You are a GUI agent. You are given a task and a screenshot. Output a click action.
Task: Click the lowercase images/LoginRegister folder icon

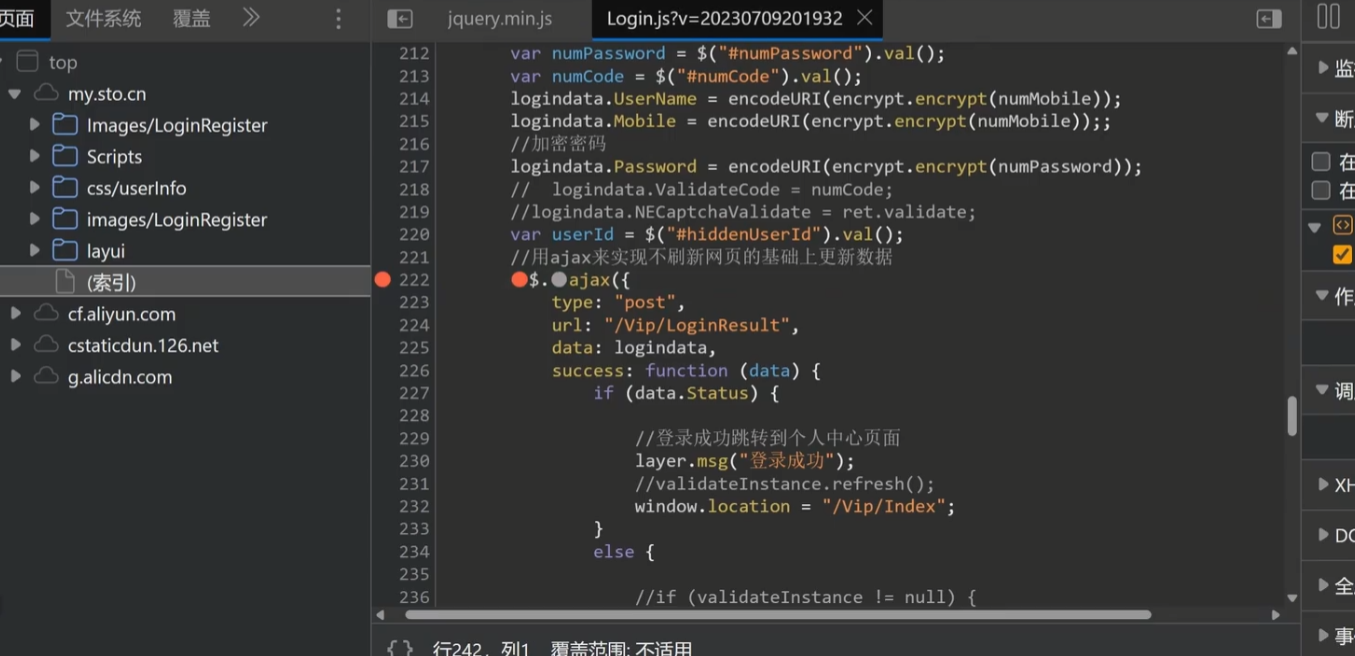65,219
